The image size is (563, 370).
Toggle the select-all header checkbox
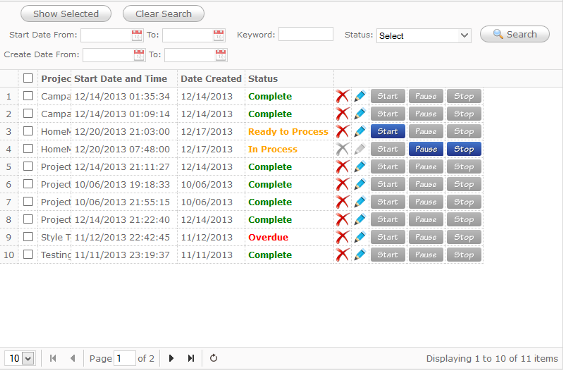pyautogui.click(x=28, y=78)
